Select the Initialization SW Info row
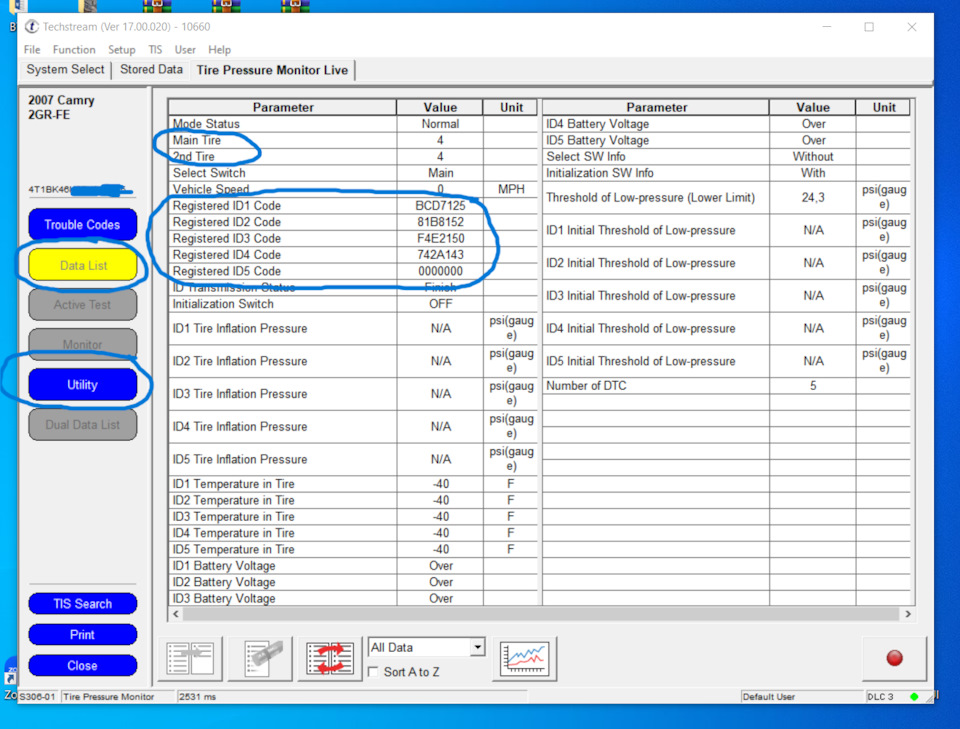 726,173
